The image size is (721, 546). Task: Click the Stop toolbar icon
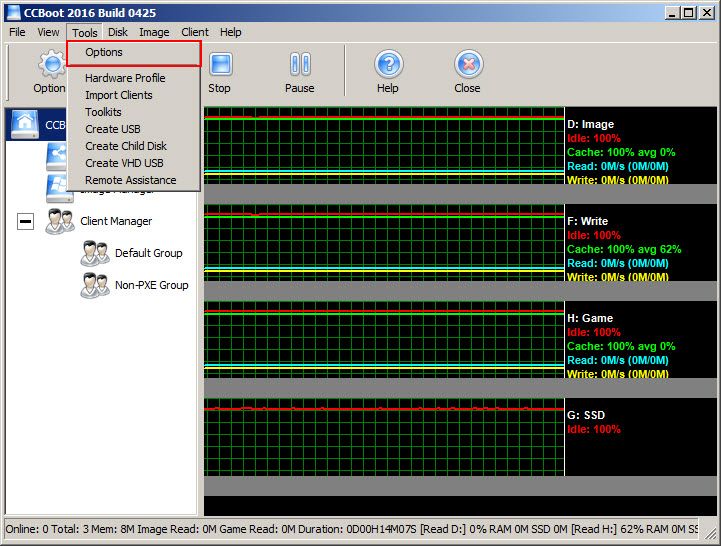click(x=221, y=64)
